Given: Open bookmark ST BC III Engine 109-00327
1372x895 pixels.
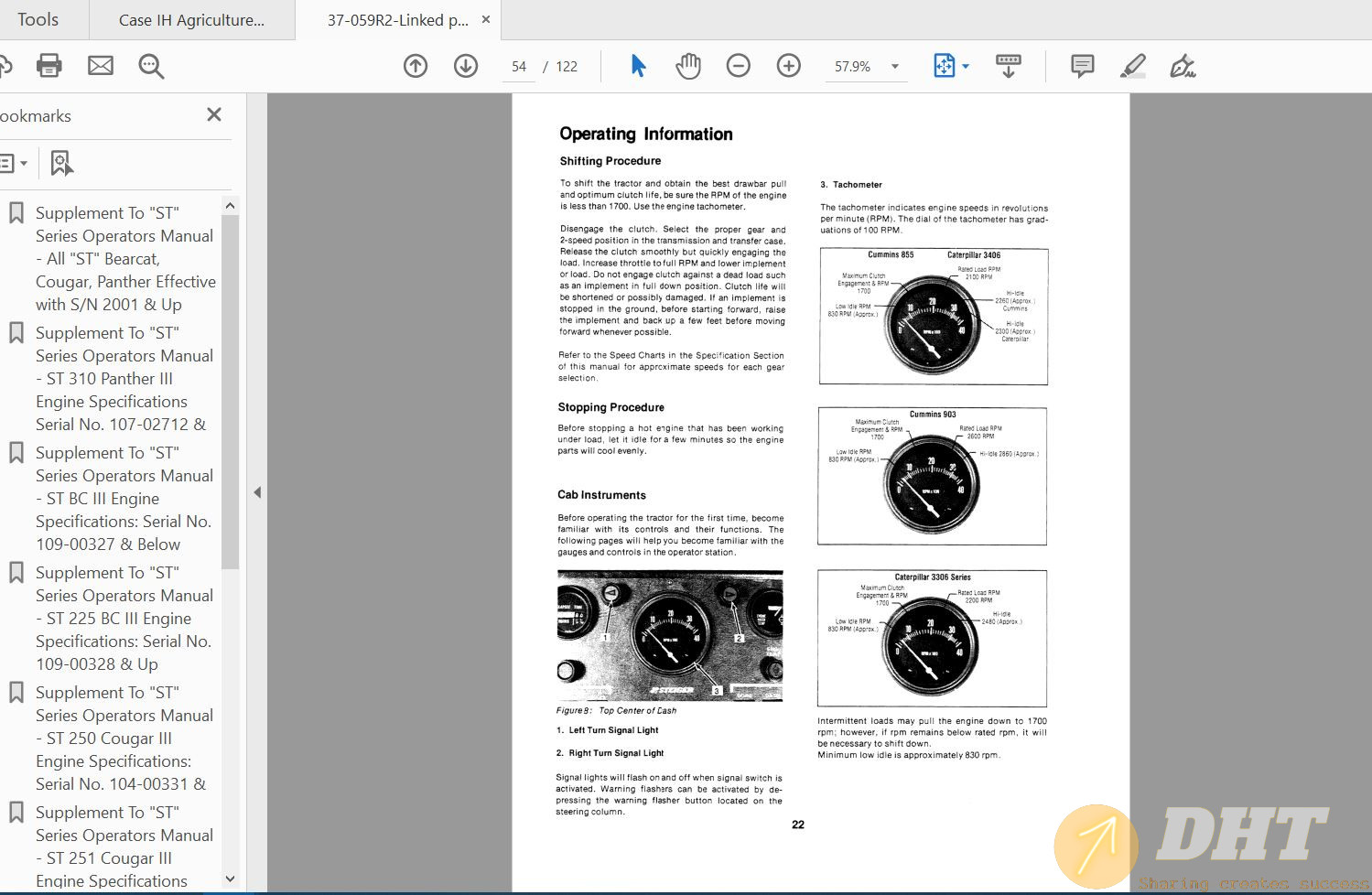Looking at the screenshot, I should coord(125,499).
